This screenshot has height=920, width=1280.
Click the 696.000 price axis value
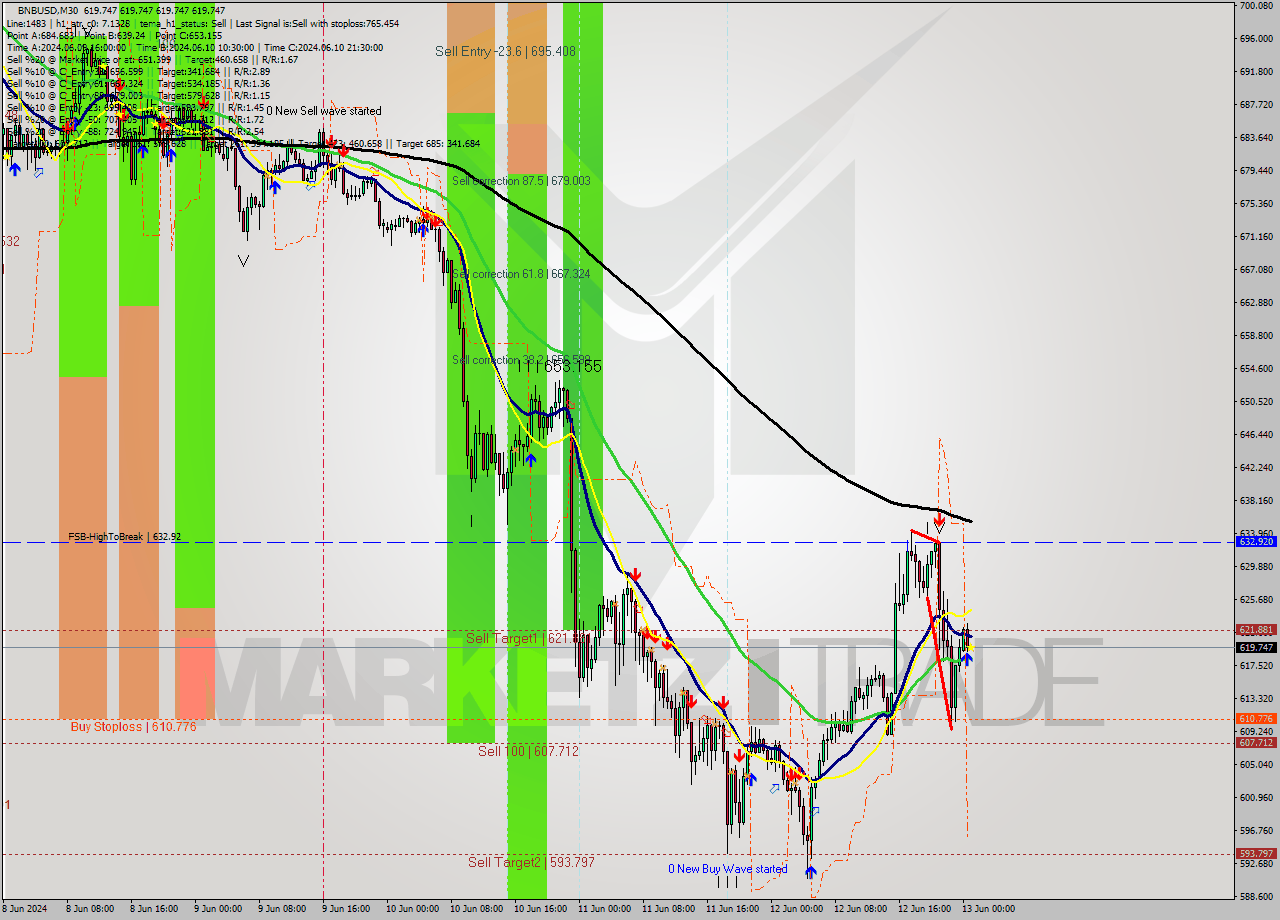pos(1256,39)
